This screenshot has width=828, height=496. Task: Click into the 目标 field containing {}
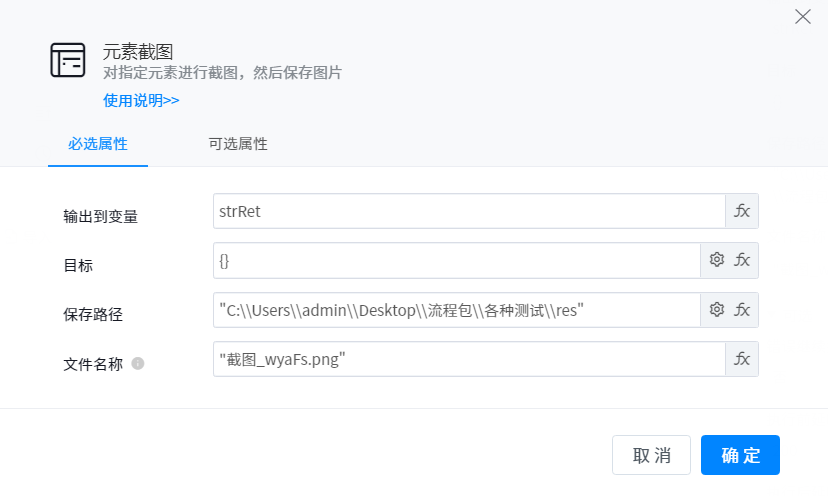point(456,260)
